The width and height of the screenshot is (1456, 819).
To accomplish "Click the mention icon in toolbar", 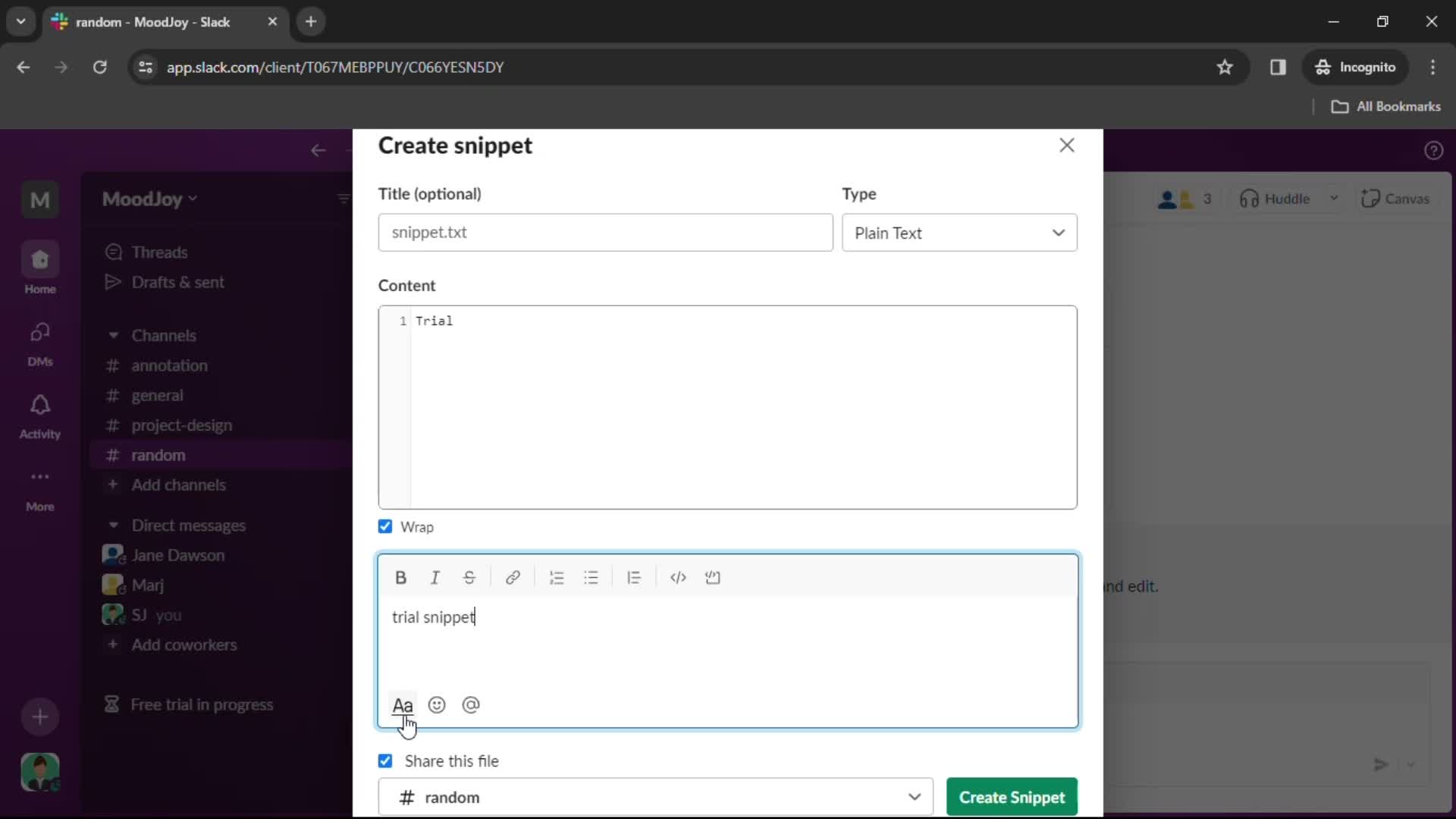I will [x=471, y=705].
